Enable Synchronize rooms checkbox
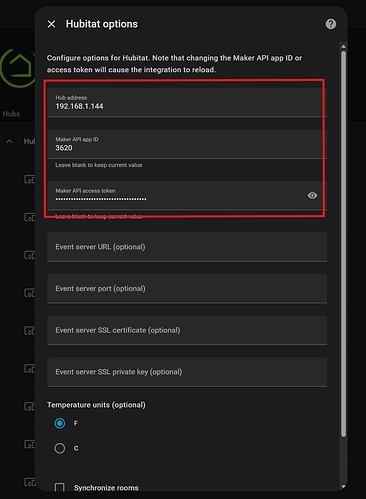 point(60,488)
